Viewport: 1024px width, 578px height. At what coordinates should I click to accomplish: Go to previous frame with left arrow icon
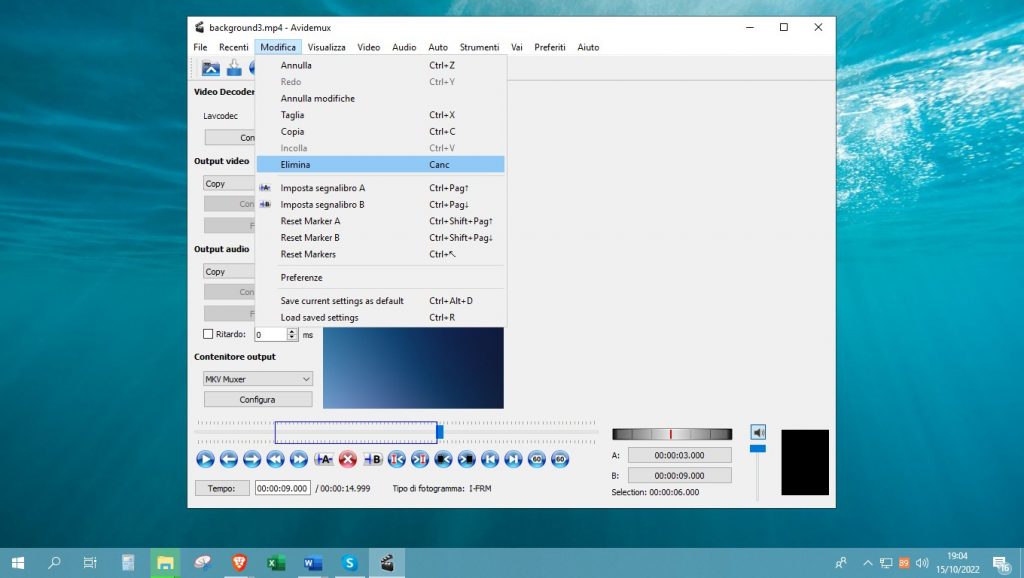coord(228,459)
